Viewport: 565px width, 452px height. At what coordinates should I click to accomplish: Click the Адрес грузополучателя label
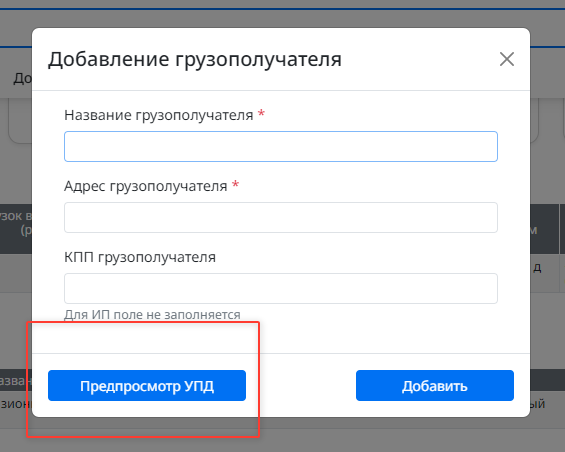click(x=146, y=186)
